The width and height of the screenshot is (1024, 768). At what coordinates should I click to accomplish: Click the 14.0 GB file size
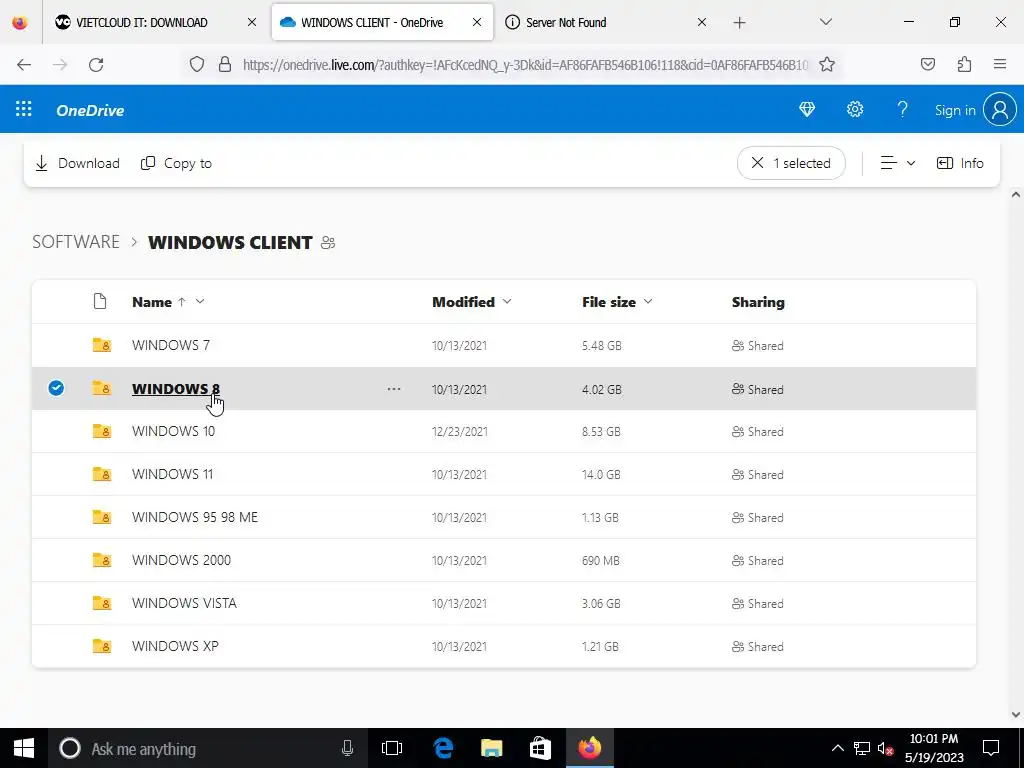coord(601,475)
